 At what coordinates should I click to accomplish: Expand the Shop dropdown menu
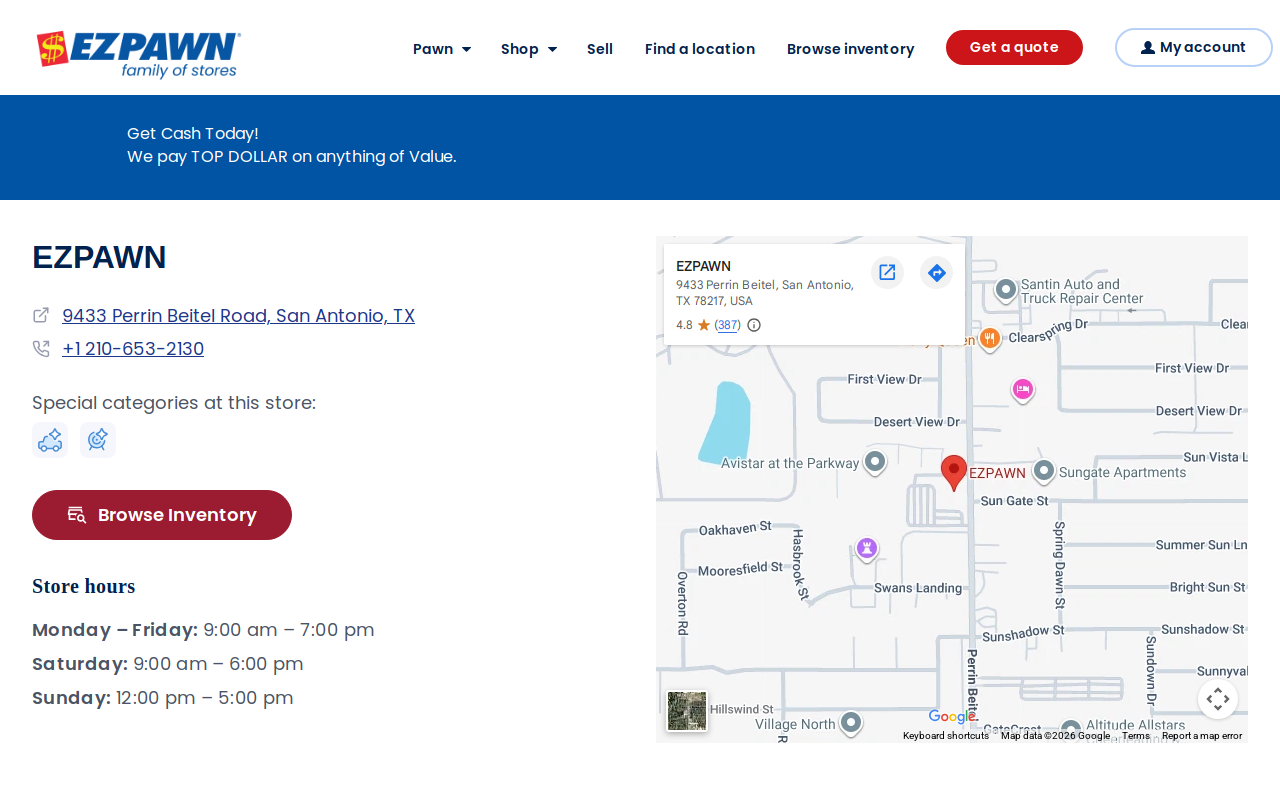(x=529, y=49)
